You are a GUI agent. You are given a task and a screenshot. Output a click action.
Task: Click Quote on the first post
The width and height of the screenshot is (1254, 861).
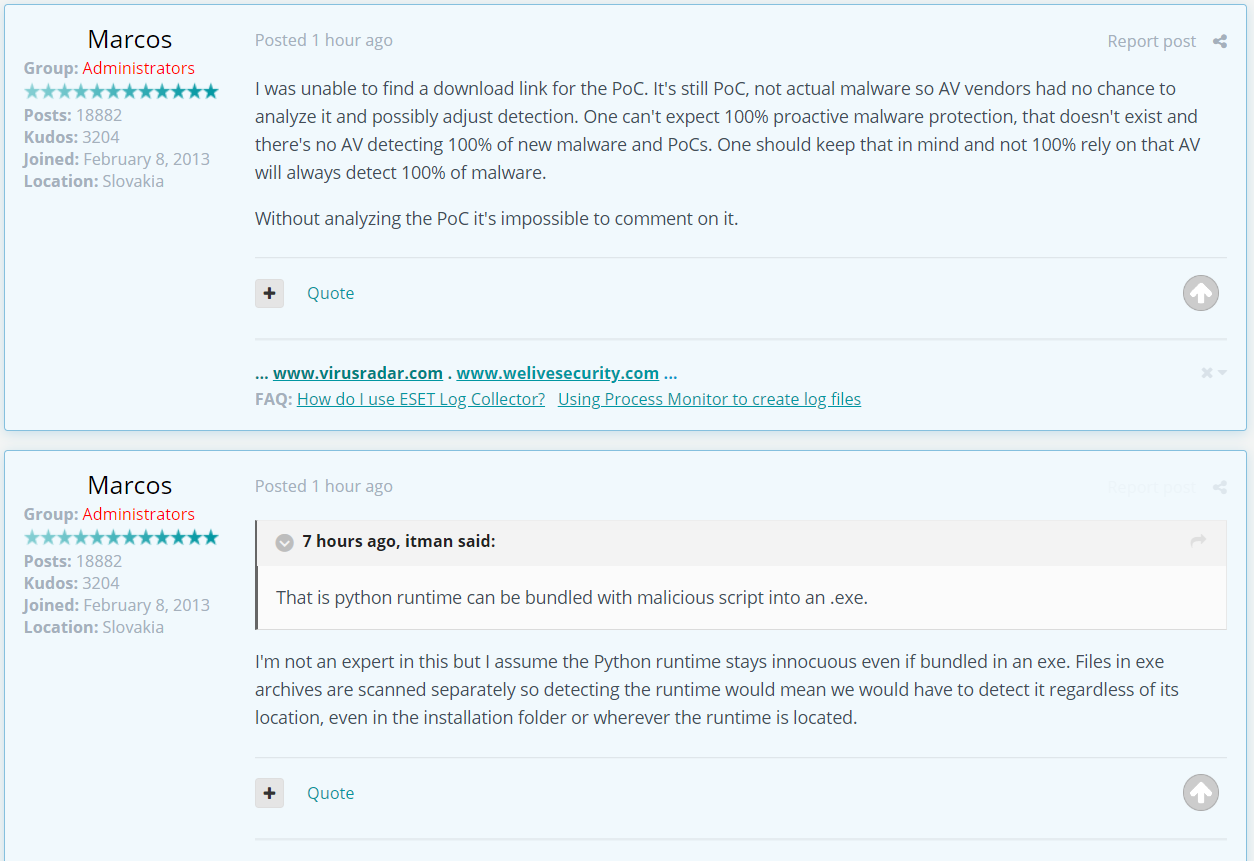coord(330,293)
